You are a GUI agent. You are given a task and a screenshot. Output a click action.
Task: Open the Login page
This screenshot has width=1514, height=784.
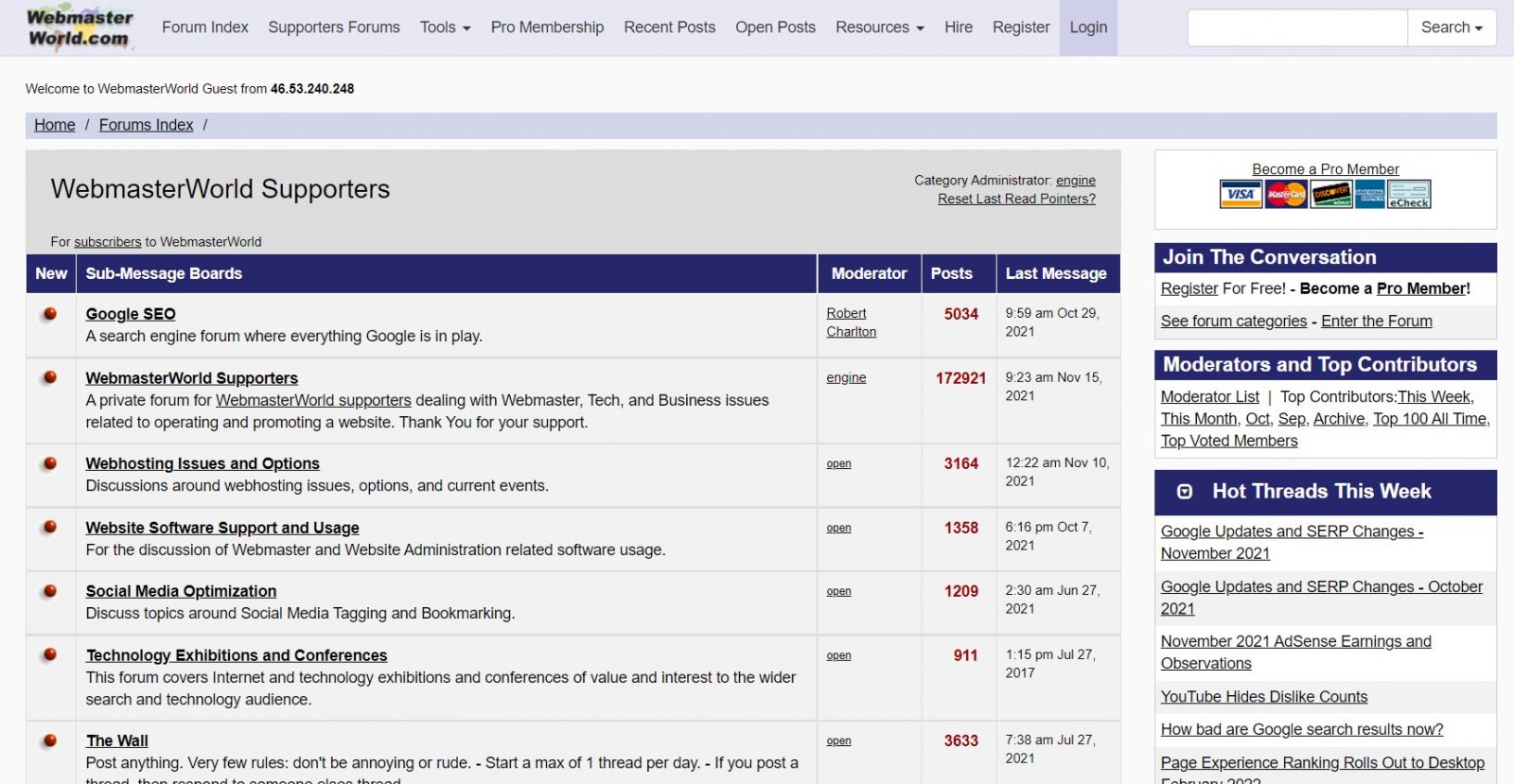(x=1088, y=27)
